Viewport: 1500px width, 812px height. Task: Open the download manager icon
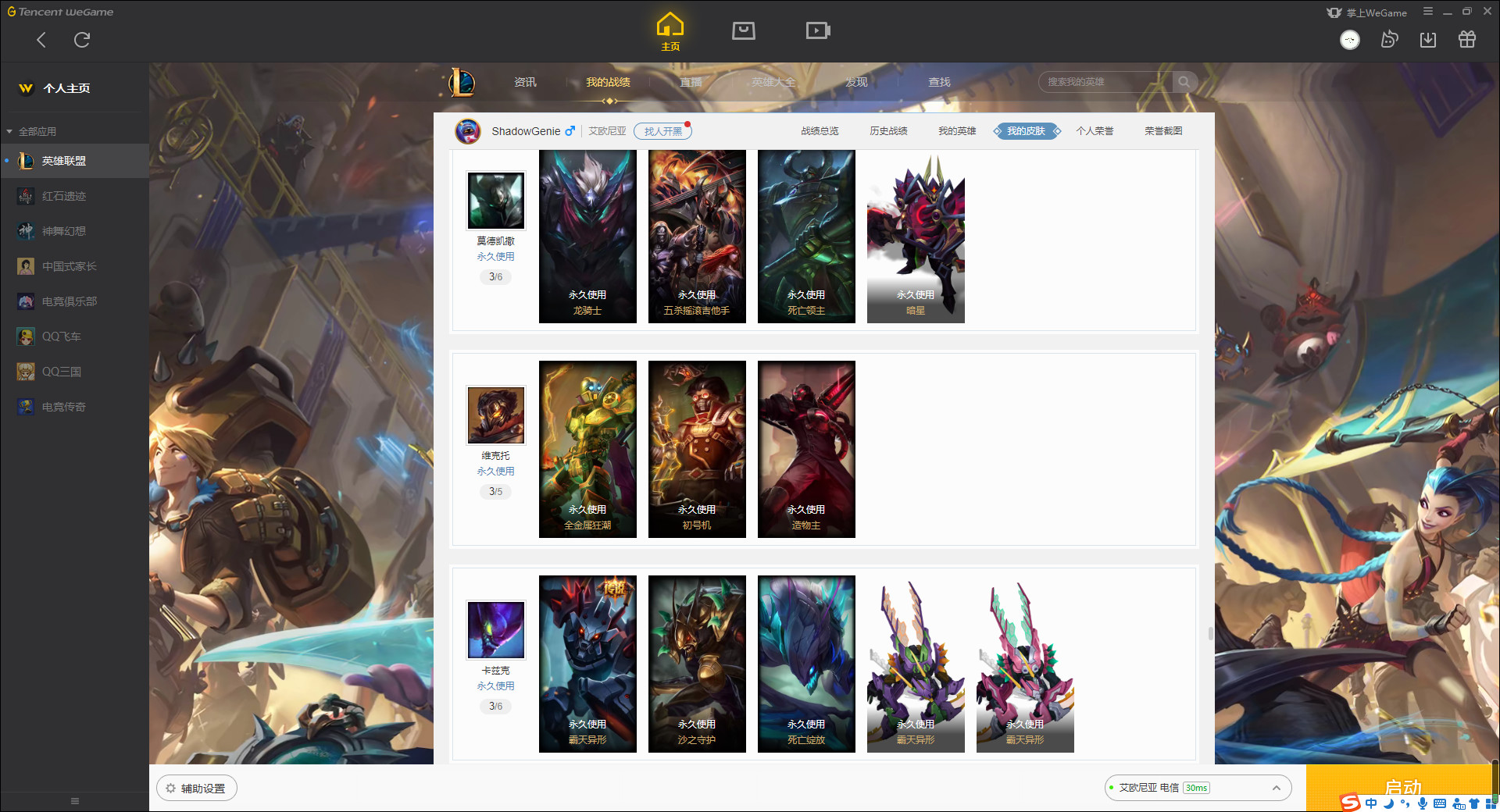tap(1428, 39)
